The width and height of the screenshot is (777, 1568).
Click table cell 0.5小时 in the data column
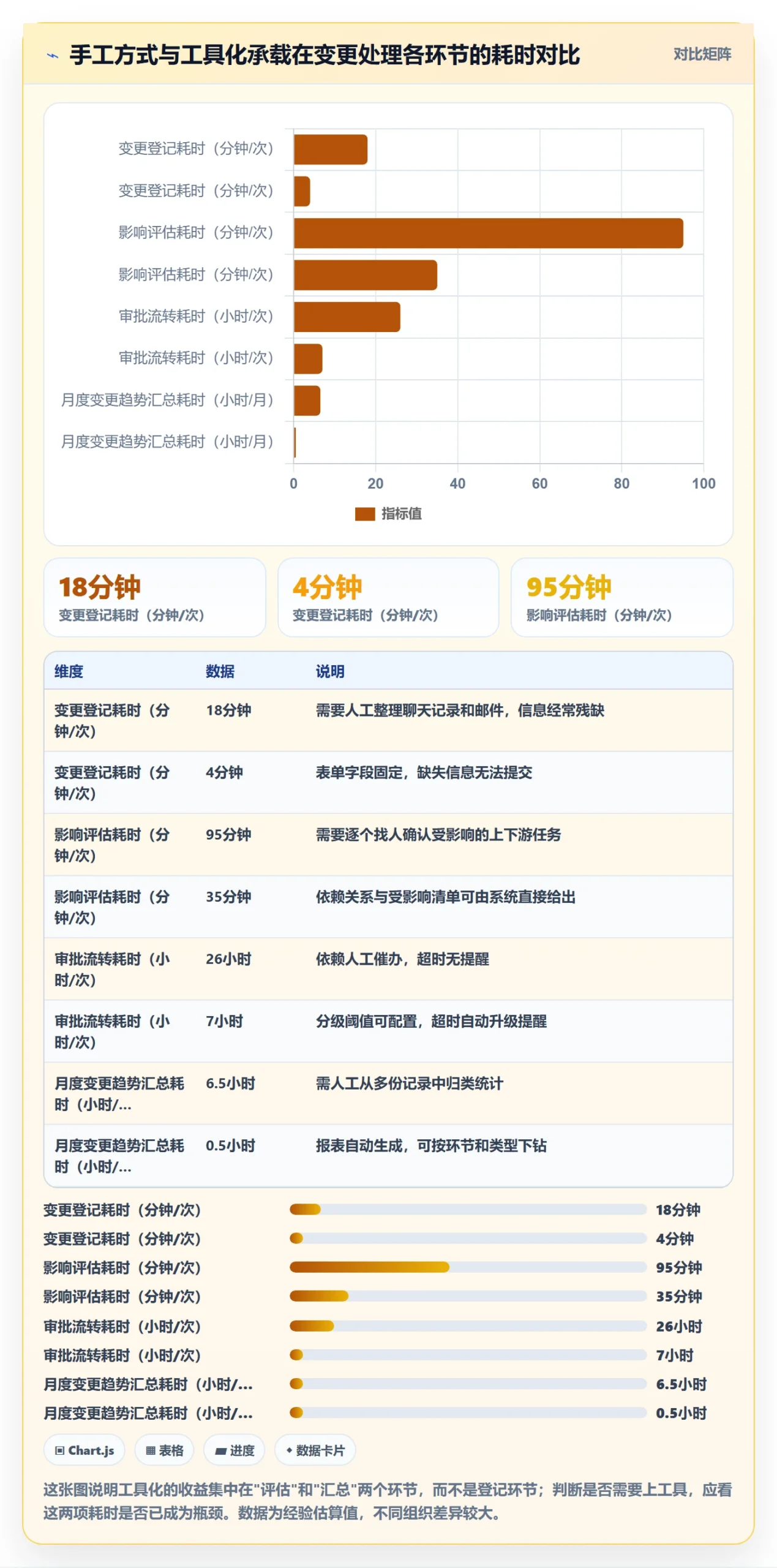[x=230, y=1145]
